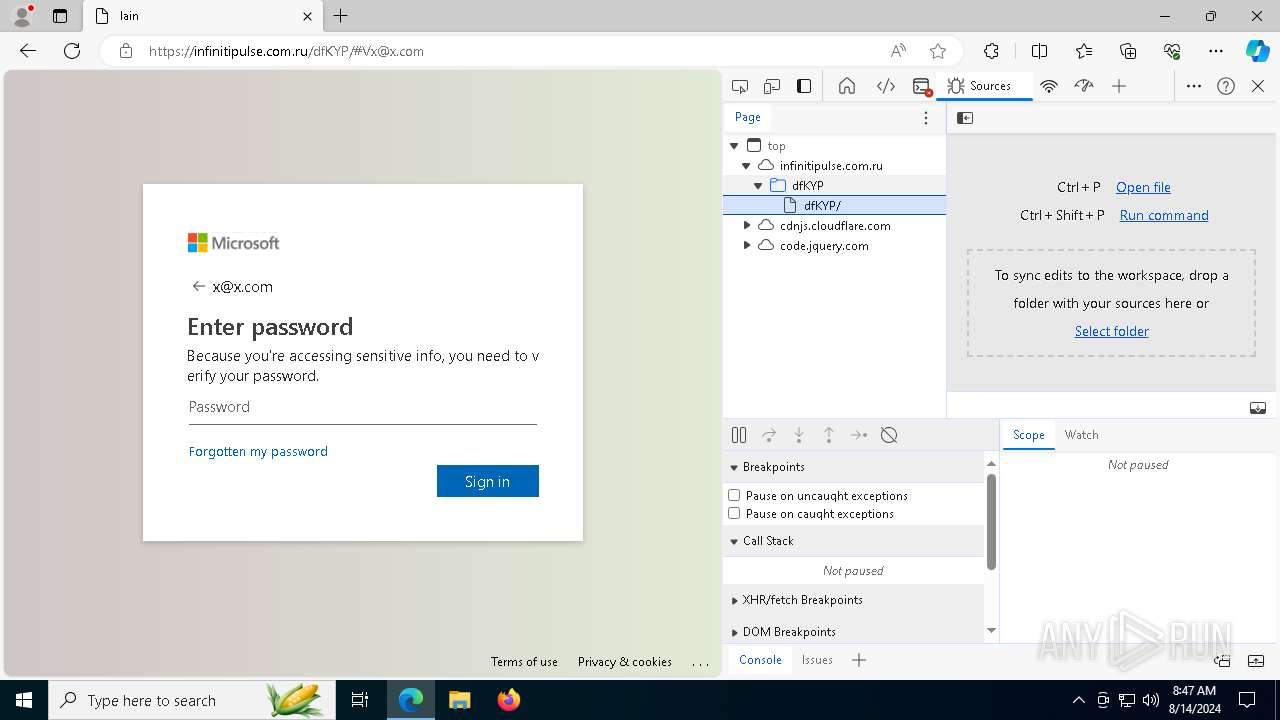Add more tools with the plus icon
Image resolution: width=1280 pixels, height=720 pixels.
click(x=1119, y=86)
